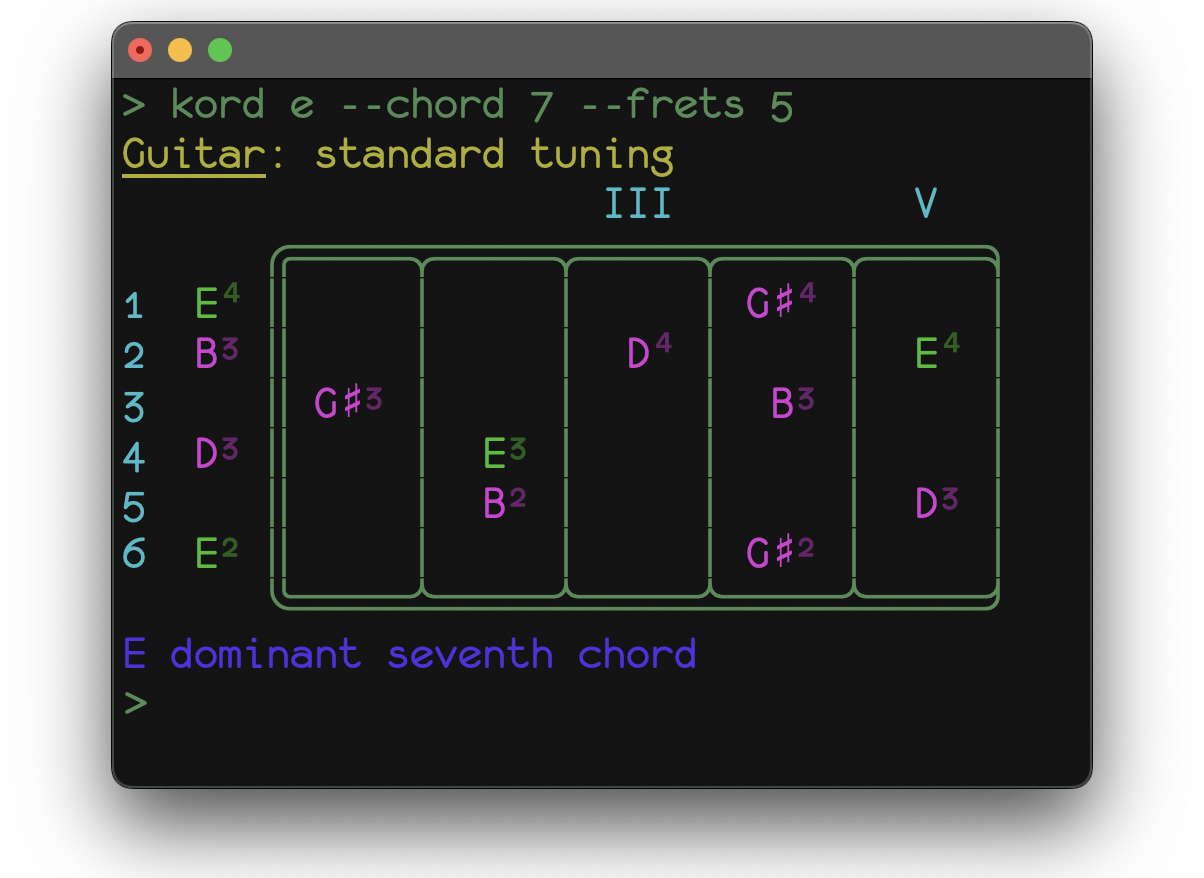Click the D3 note at fret V
The image size is (1204, 878).
coord(937,502)
